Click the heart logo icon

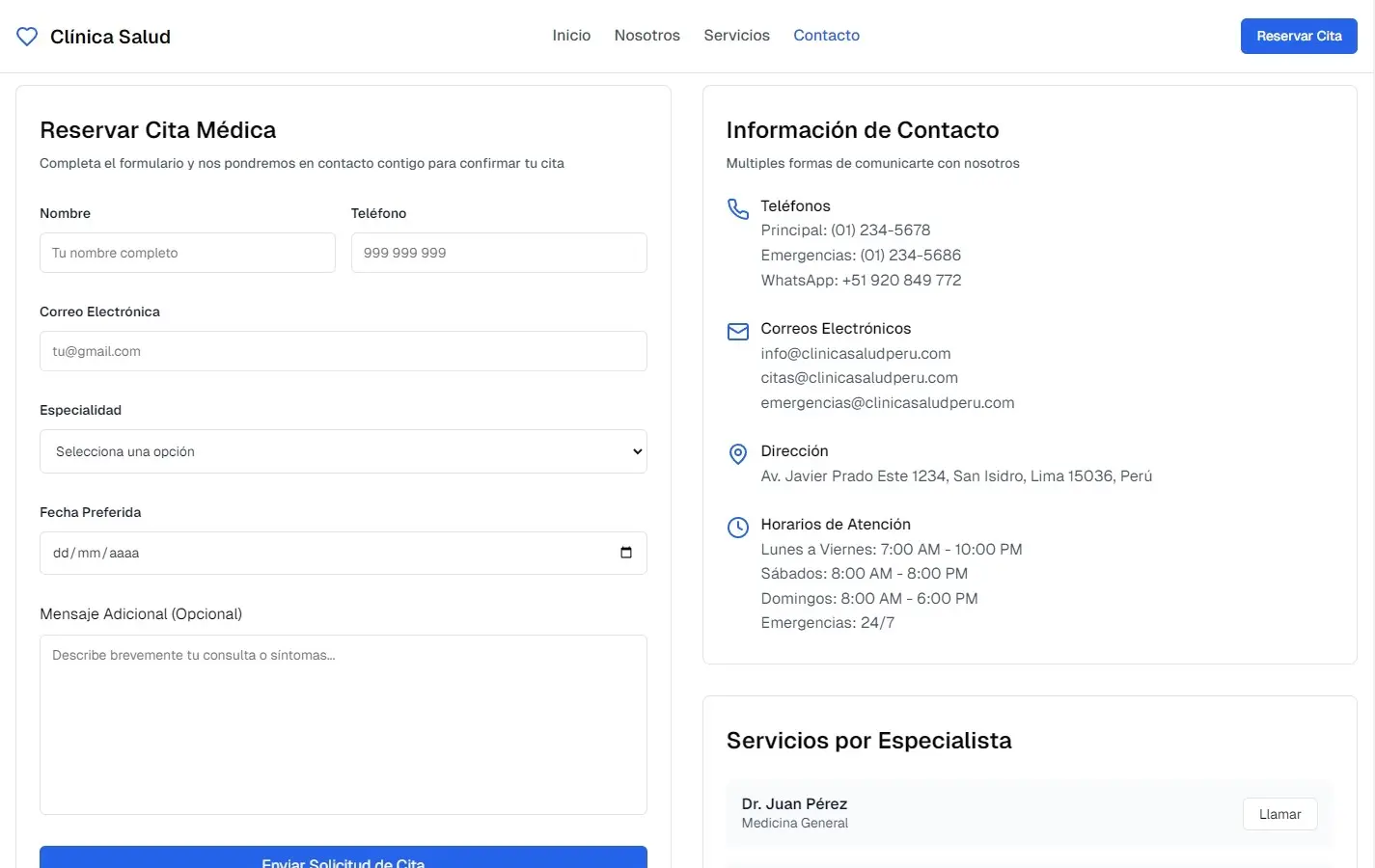[x=27, y=37]
